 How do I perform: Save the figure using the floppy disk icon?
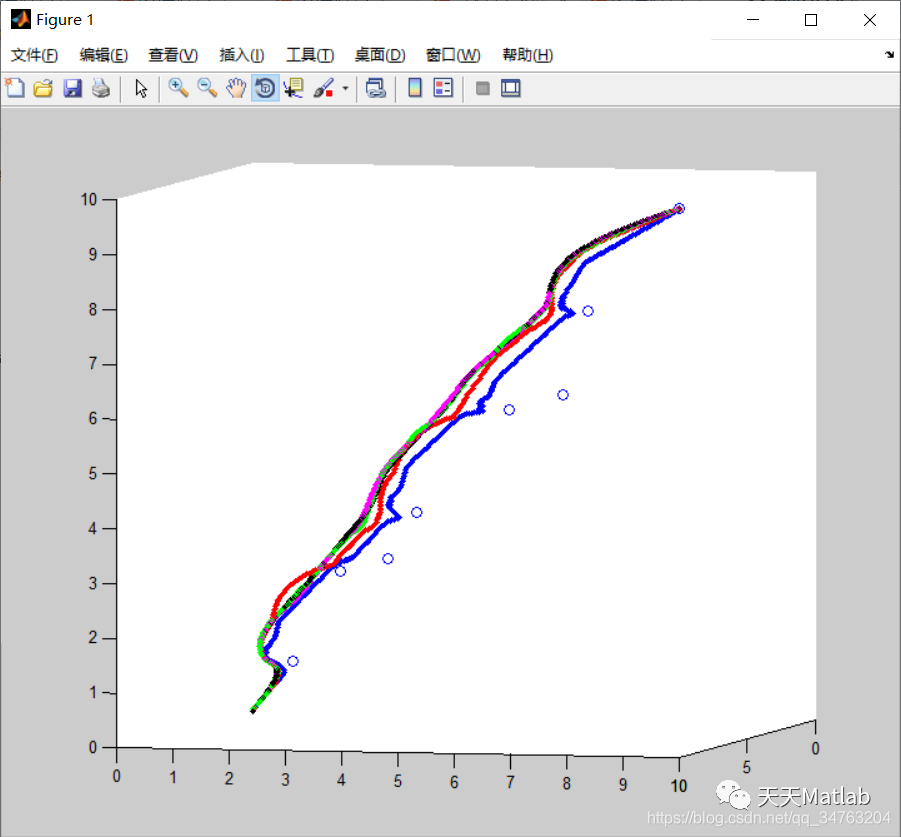tap(72, 88)
